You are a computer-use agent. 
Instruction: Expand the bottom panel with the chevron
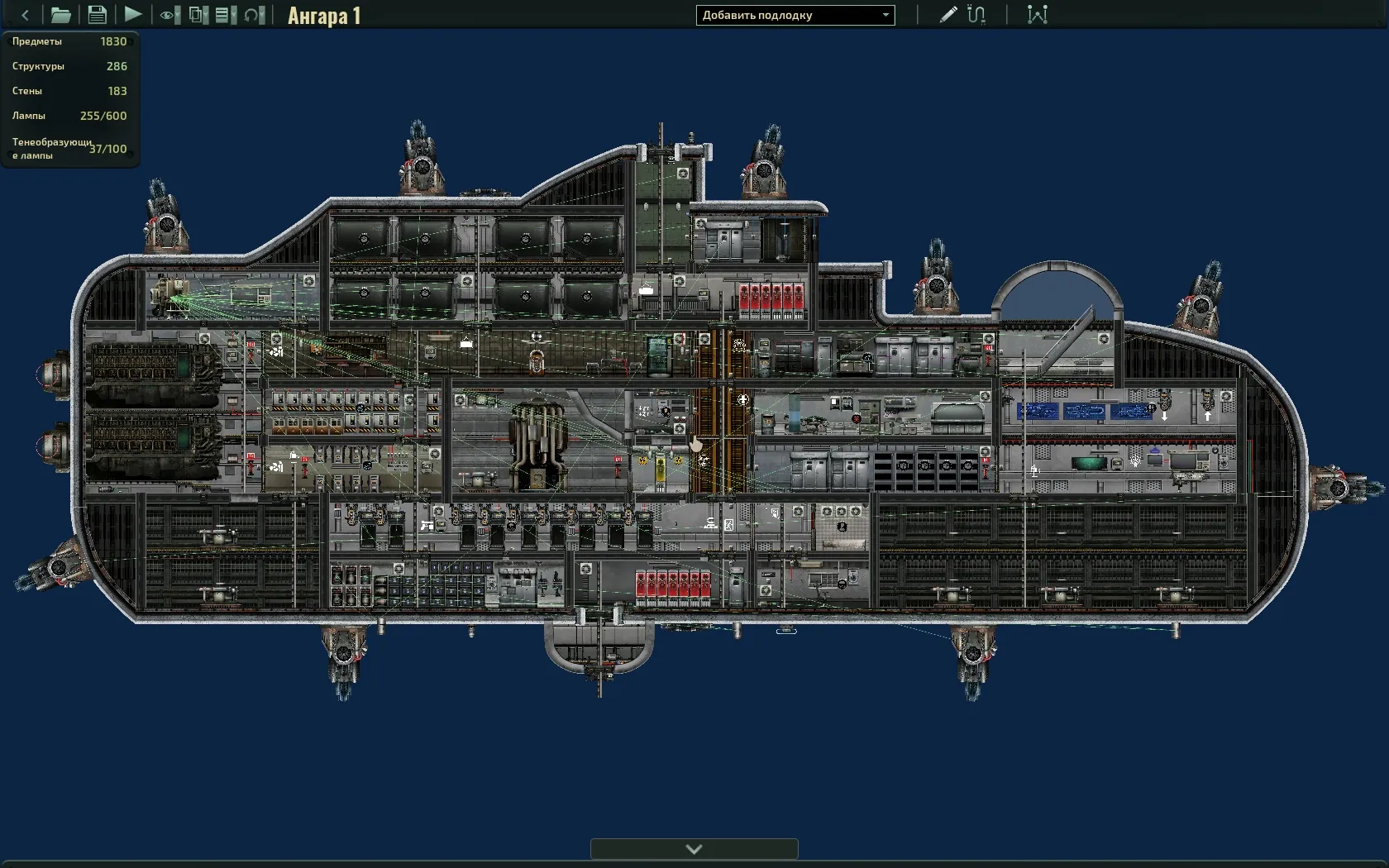click(x=694, y=849)
